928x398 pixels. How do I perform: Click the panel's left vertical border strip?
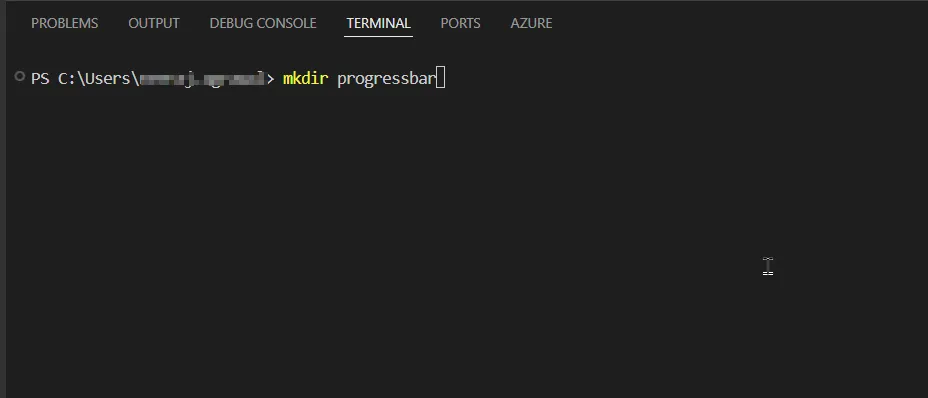click(3, 199)
